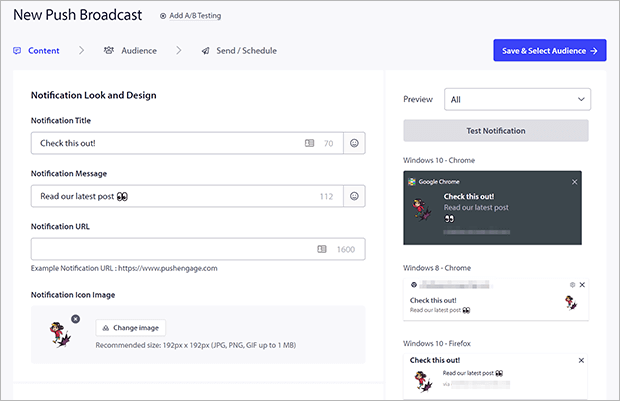This screenshot has height=401, width=620.
Task: Click the gear icon in Windows 8 preview
Action: (x=572, y=285)
